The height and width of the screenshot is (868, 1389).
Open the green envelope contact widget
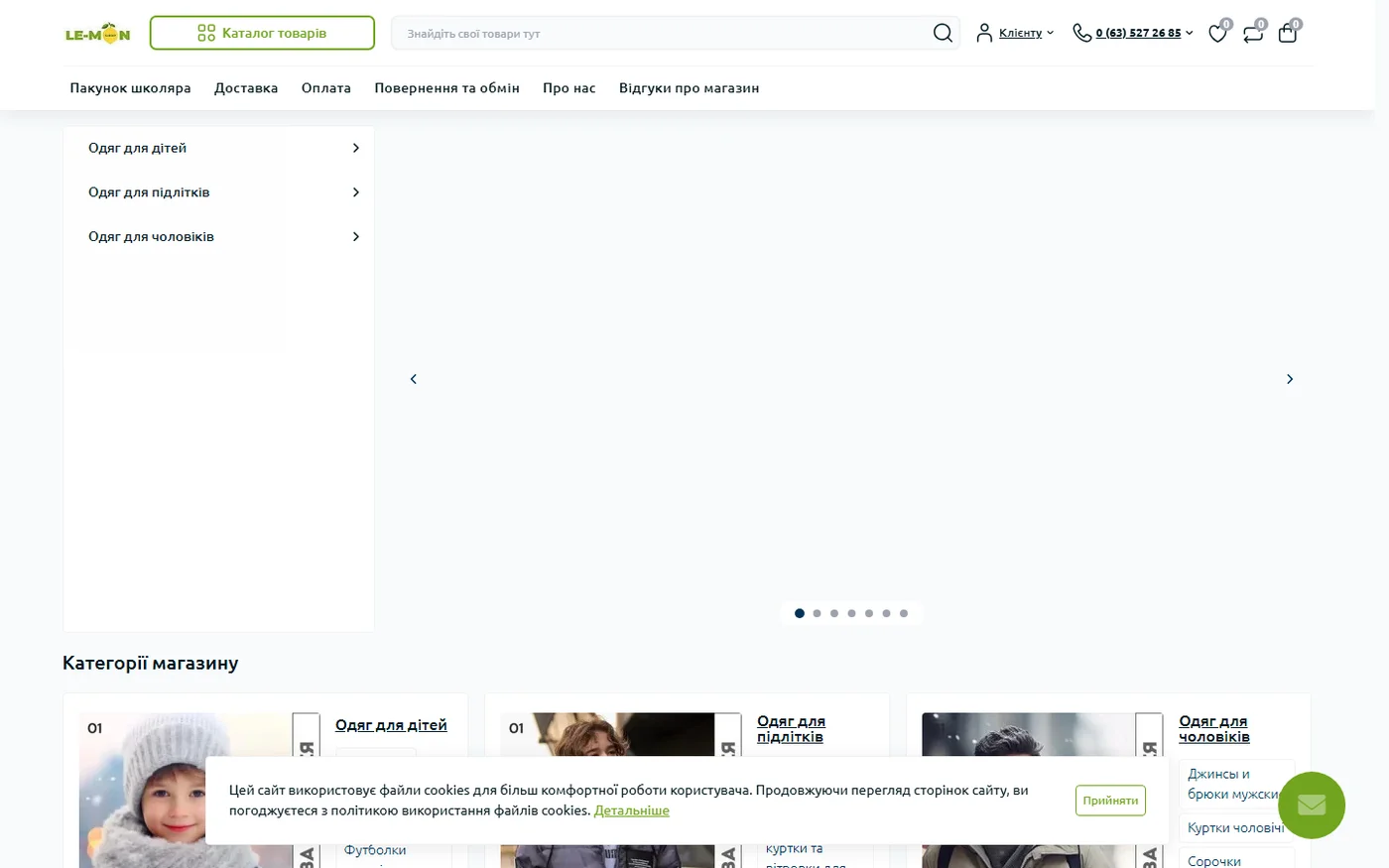pos(1312,805)
